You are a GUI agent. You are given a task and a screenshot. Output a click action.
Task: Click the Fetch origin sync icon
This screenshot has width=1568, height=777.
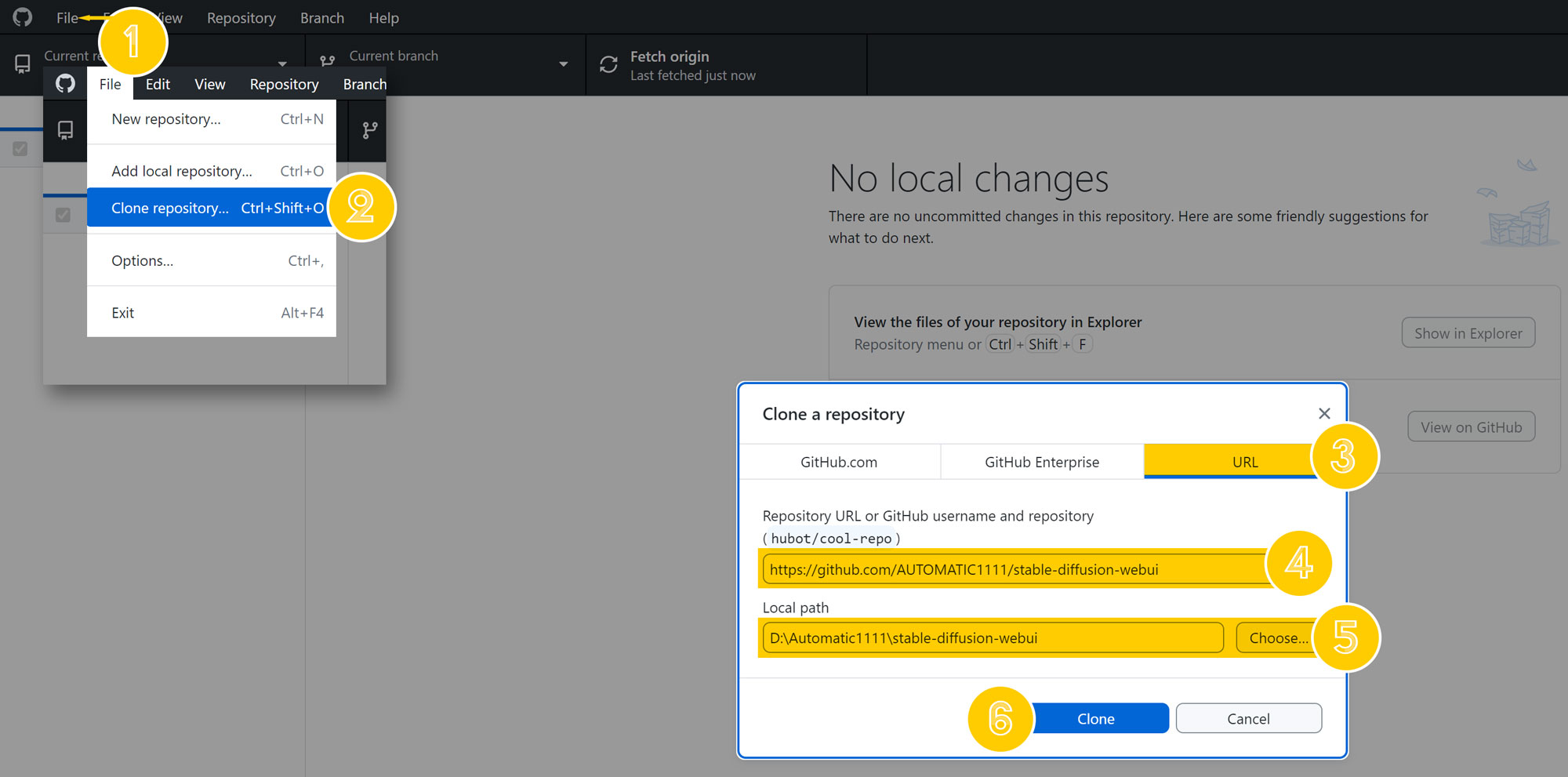point(609,64)
